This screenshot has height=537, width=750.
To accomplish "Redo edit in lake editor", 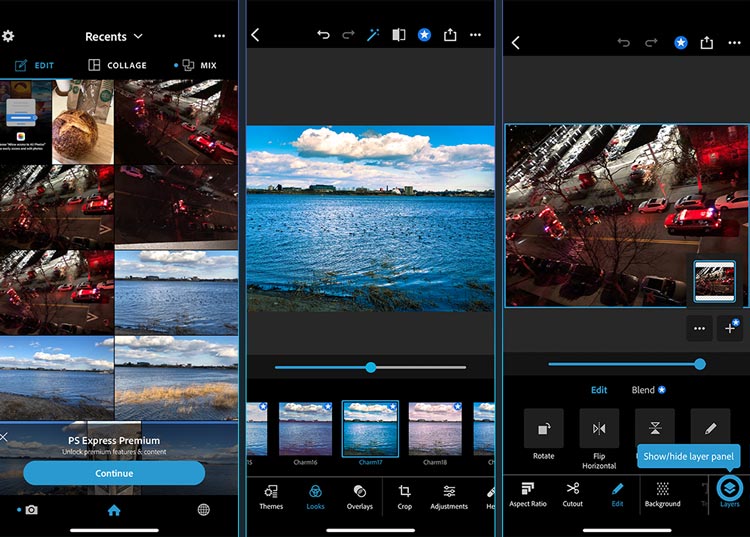I will 348,34.
